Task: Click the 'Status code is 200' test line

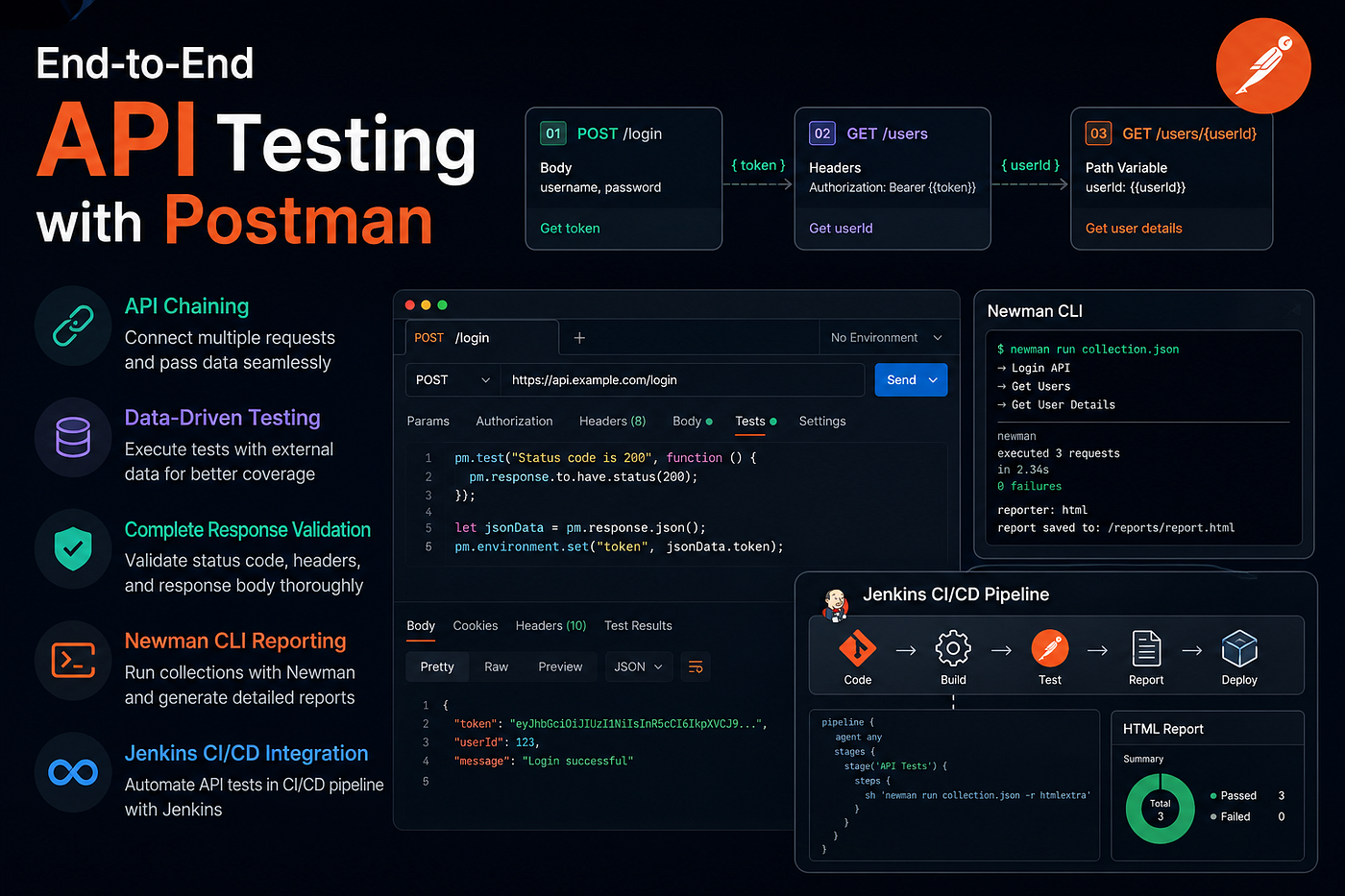Action: tap(605, 458)
